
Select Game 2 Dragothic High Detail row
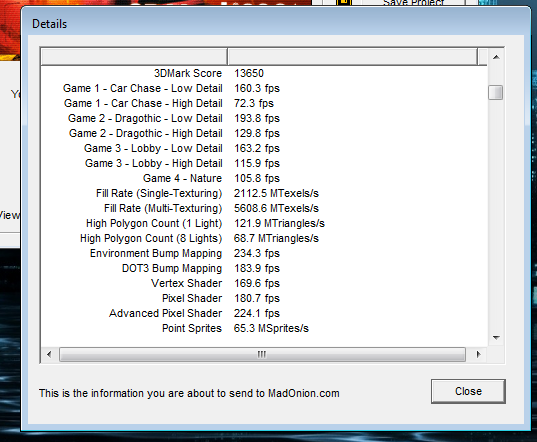pos(264,133)
